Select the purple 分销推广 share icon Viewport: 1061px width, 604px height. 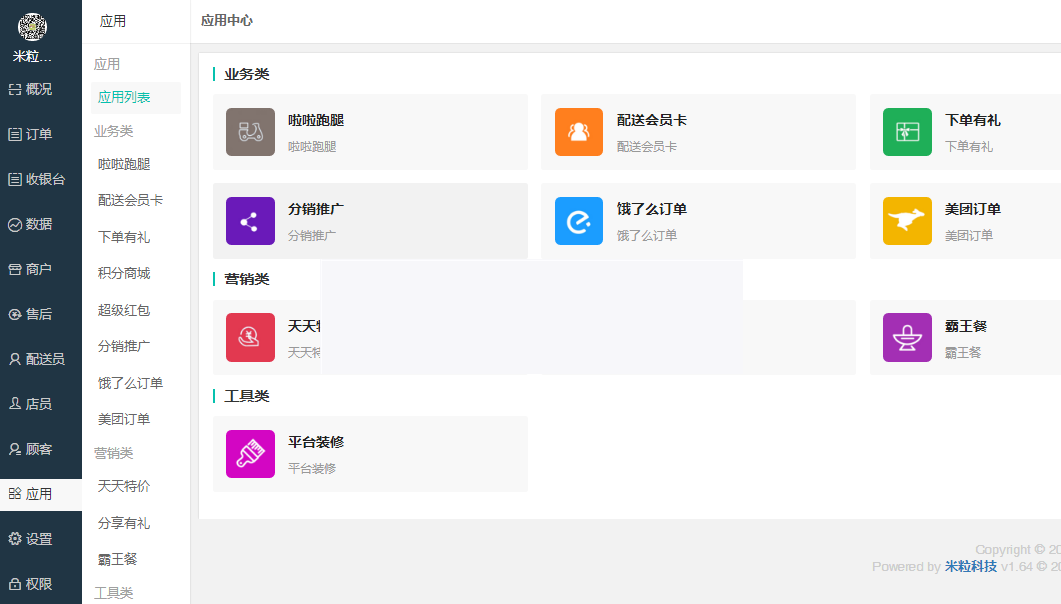[x=249, y=220]
